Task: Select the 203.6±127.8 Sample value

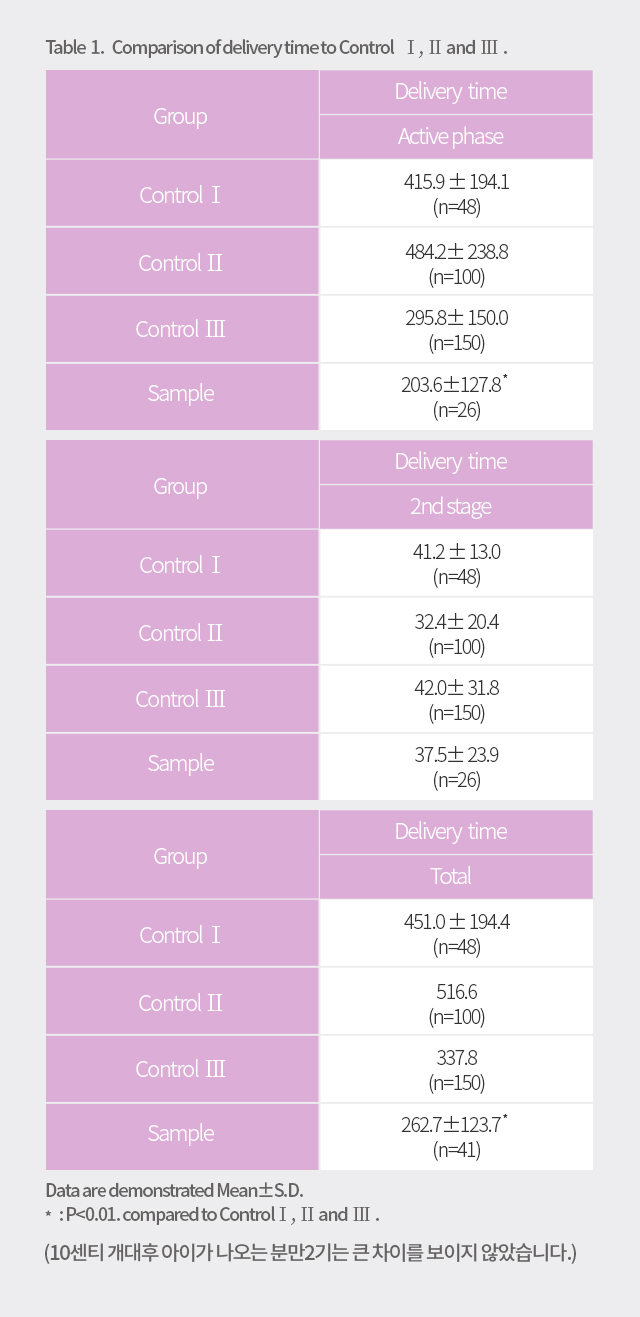Action: (x=456, y=397)
